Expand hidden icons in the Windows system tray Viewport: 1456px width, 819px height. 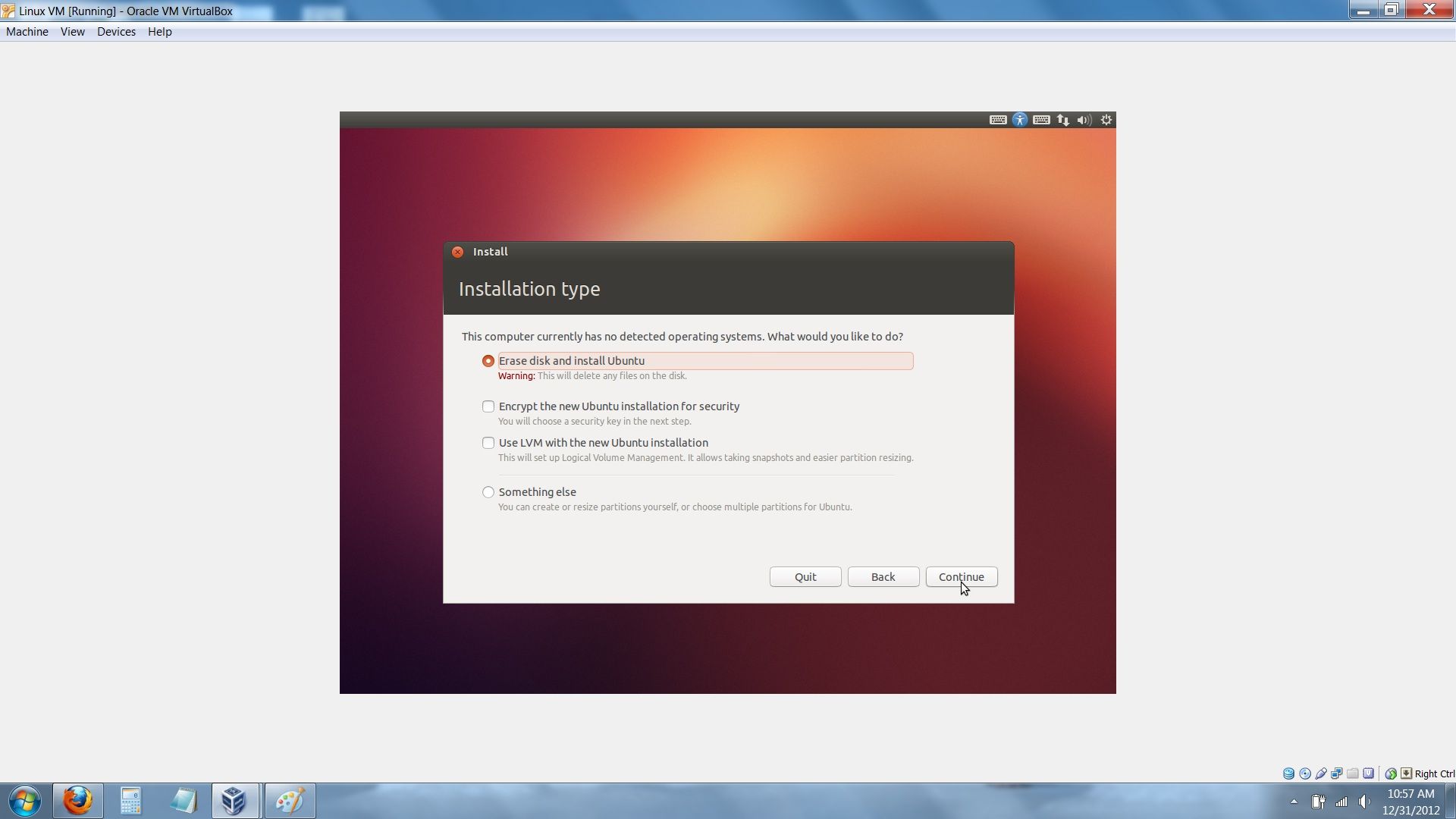tap(1294, 802)
